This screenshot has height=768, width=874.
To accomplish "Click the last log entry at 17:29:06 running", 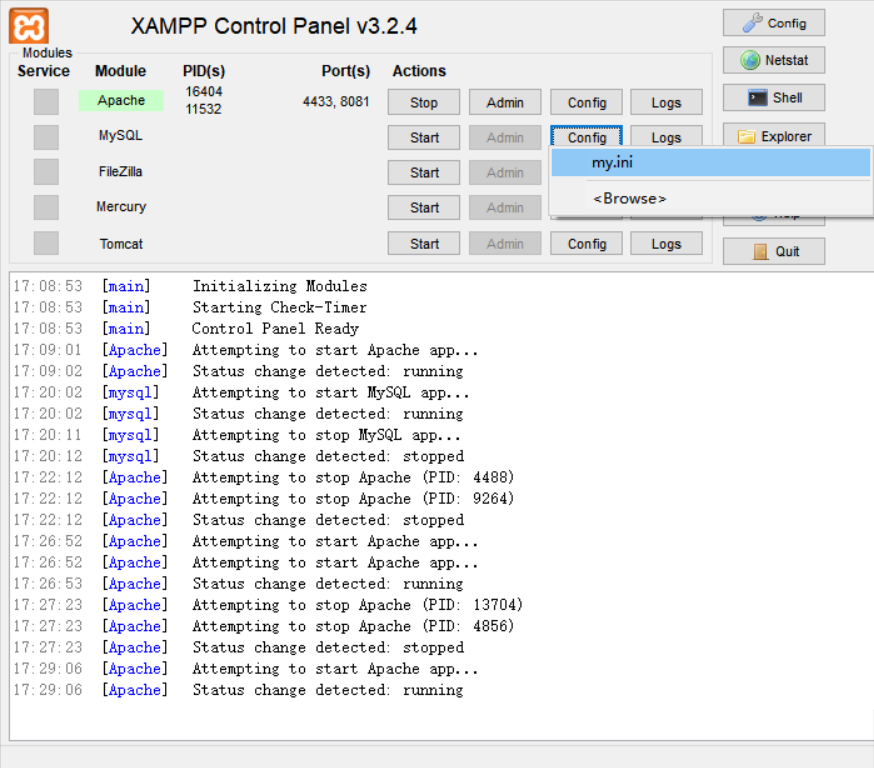I will coord(328,690).
